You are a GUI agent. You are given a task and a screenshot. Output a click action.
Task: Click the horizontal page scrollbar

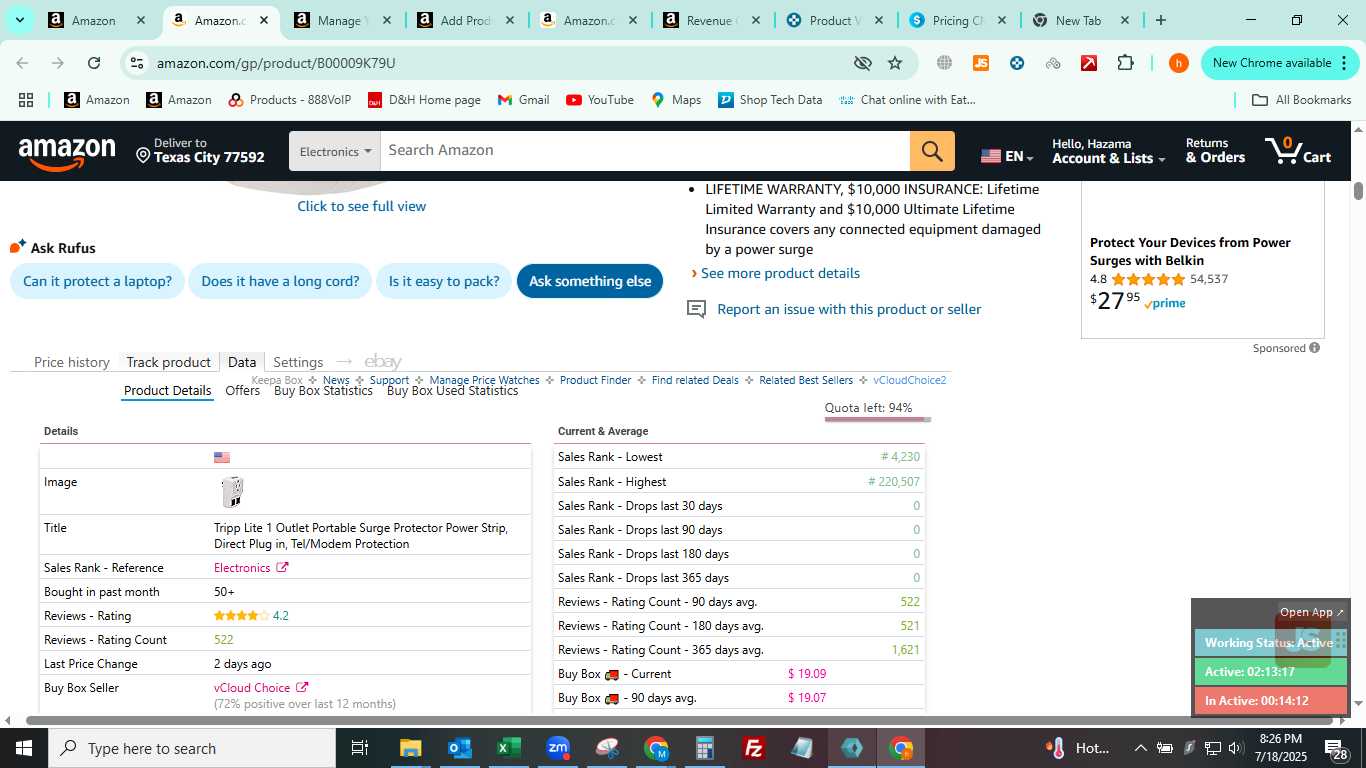pyautogui.click(x=680, y=720)
